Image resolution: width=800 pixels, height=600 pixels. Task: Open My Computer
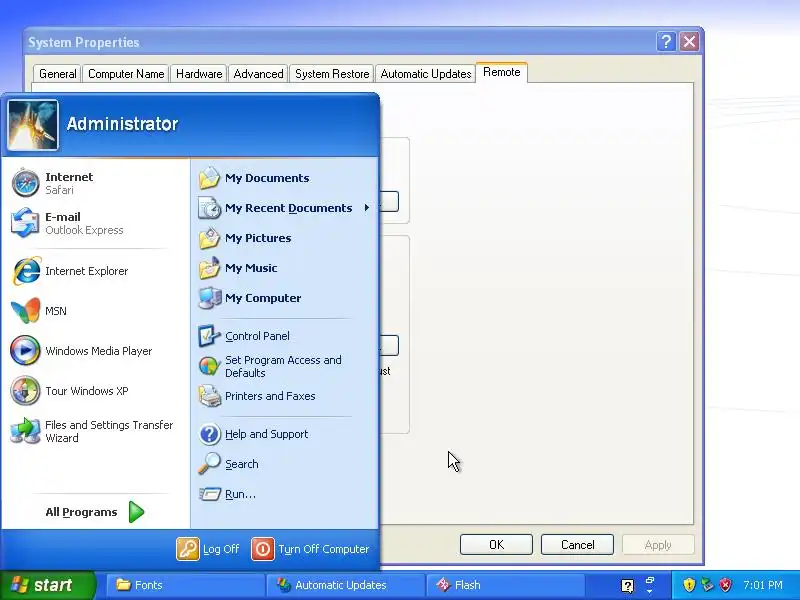tap(284, 298)
